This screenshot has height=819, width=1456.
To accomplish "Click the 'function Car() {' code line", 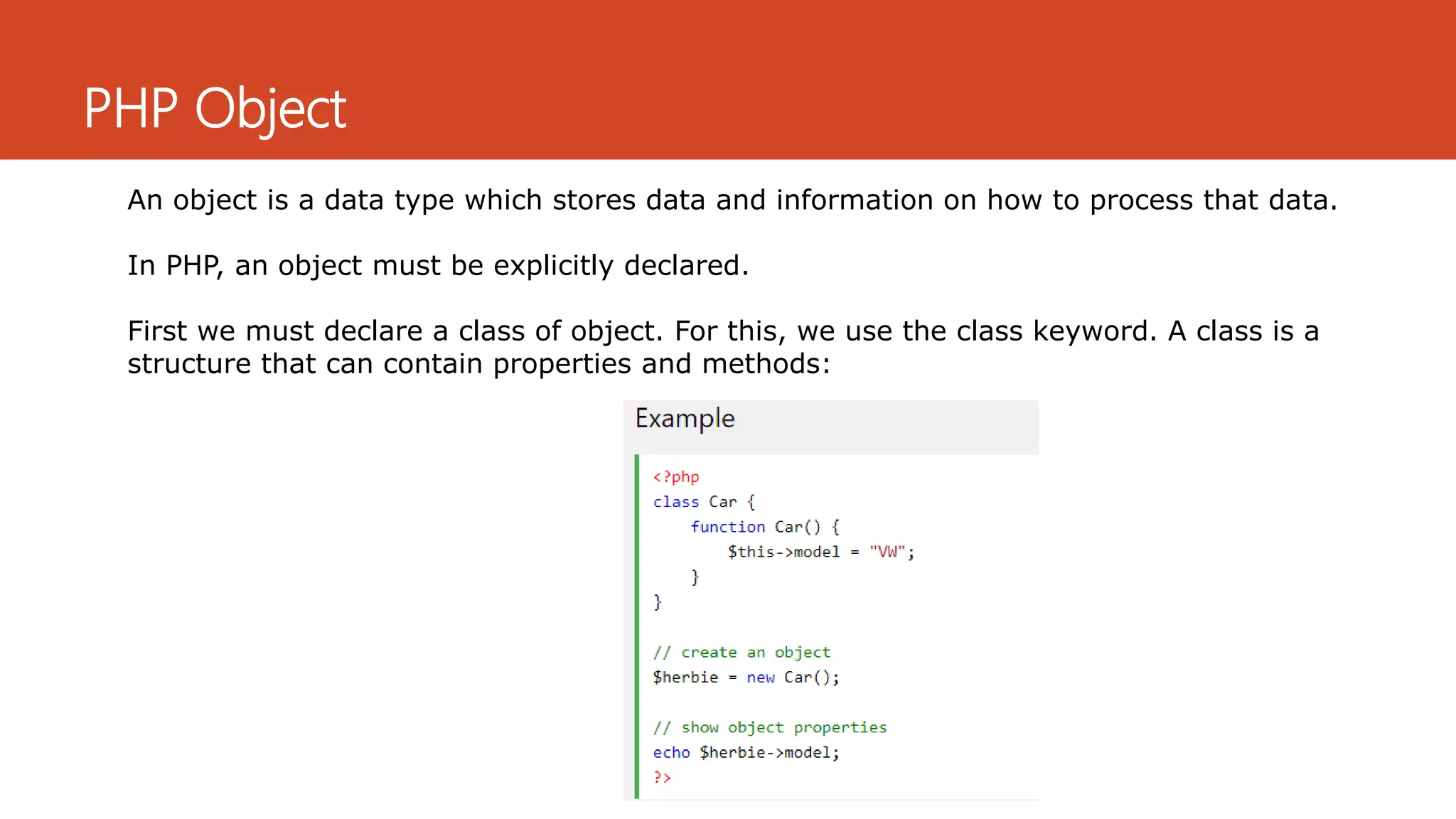I will (764, 527).
